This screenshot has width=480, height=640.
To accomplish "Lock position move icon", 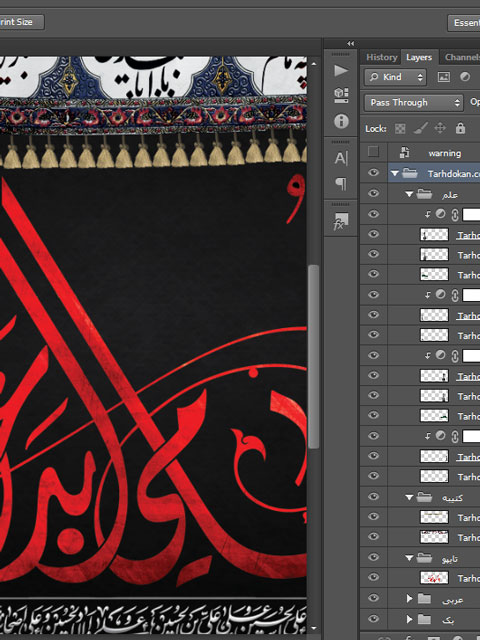I will click(440, 129).
